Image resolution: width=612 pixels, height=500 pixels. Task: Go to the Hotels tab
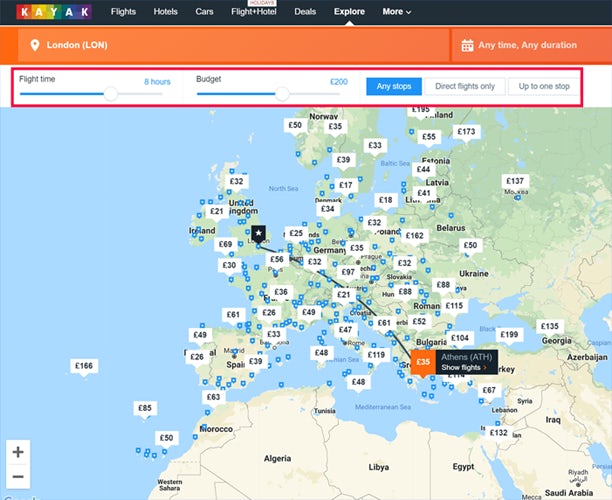coord(166,12)
